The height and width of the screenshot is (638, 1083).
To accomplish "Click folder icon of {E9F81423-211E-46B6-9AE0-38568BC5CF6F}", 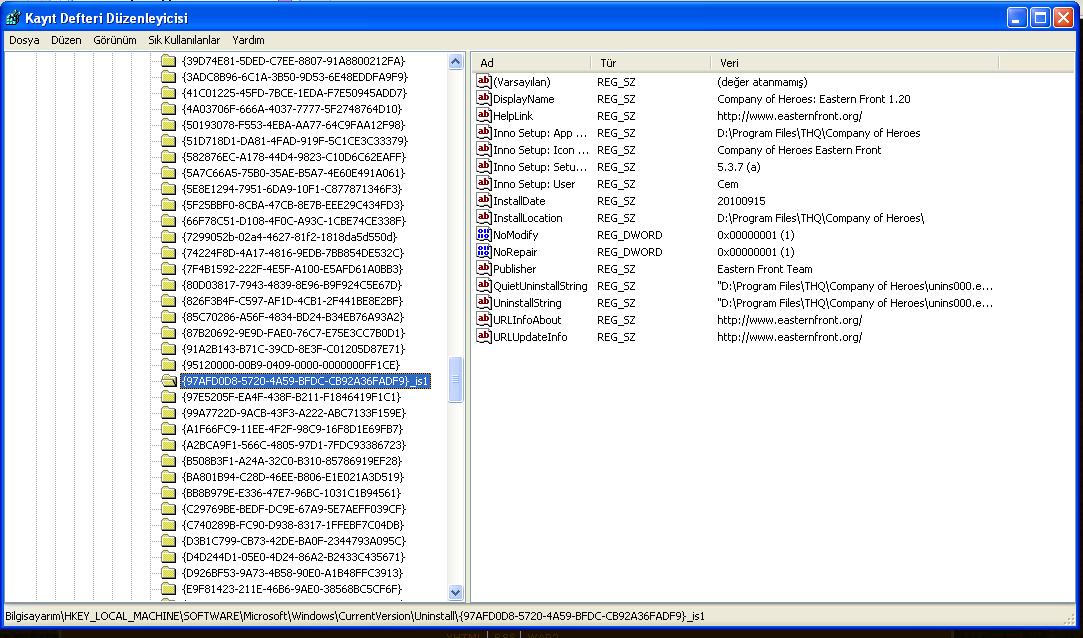I will (x=169, y=589).
